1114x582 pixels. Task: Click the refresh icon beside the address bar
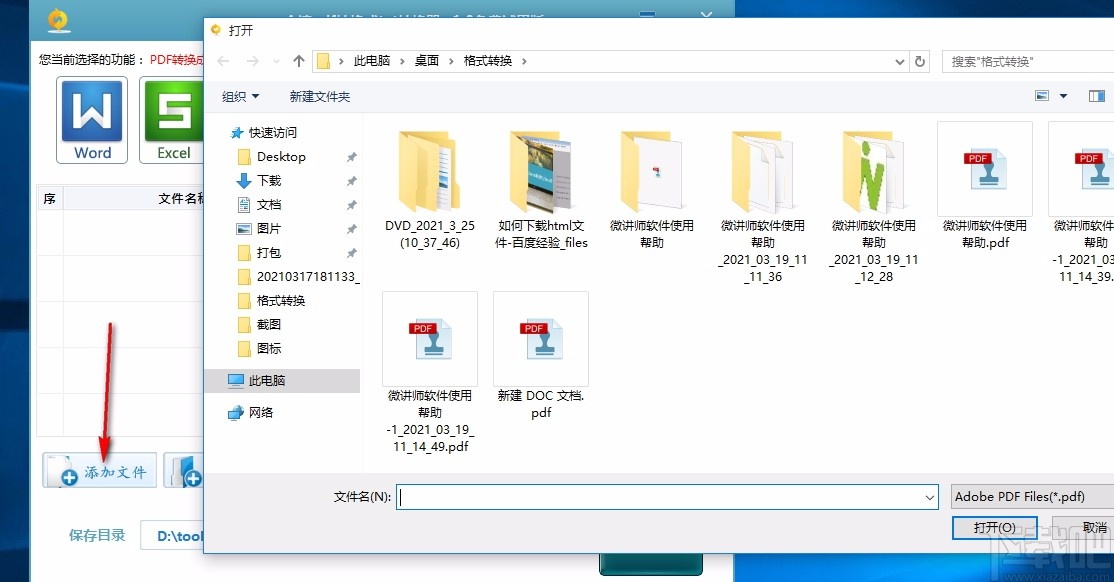pos(919,60)
